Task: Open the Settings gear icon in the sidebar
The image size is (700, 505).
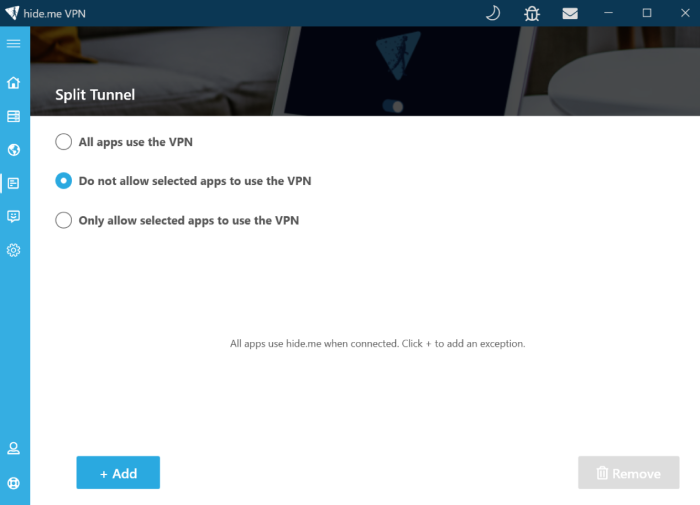Action: point(13,250)
